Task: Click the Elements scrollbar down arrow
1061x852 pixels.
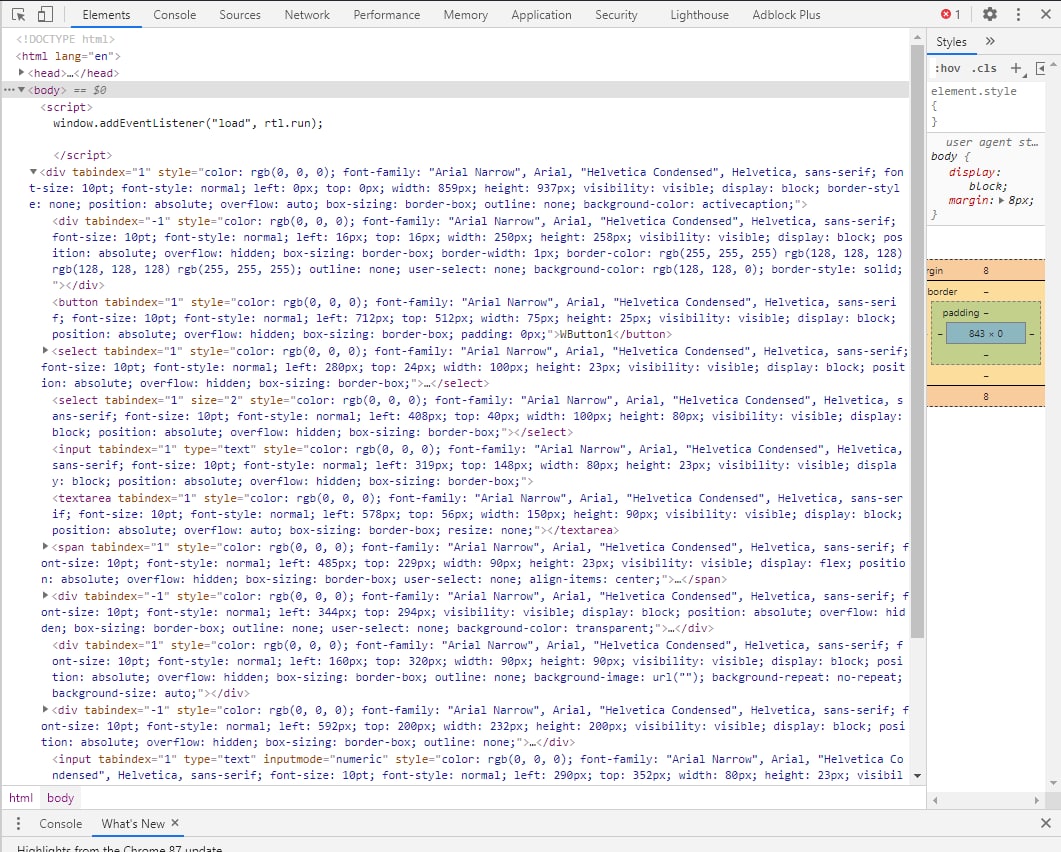Action: pos(917,776)
